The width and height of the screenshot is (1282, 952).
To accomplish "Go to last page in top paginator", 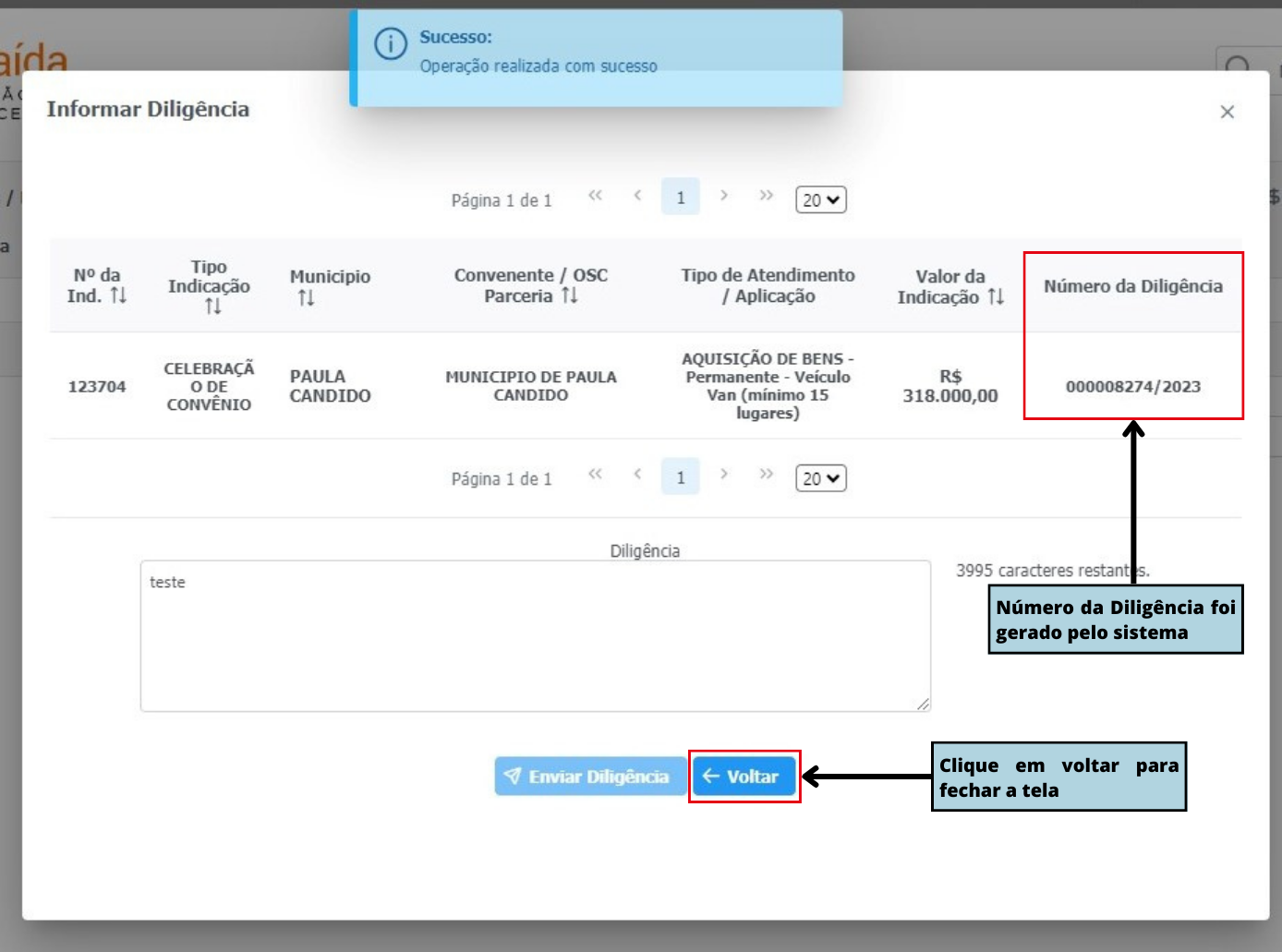I will click(766, 197).
